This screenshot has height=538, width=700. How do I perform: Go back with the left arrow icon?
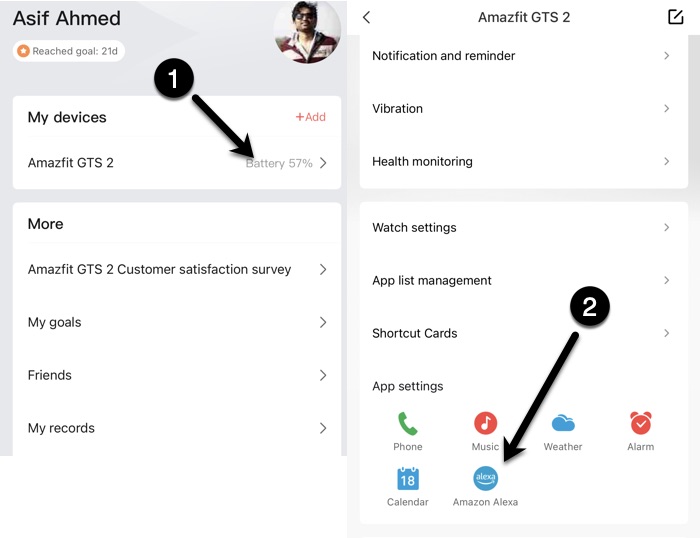coord(367,17)
